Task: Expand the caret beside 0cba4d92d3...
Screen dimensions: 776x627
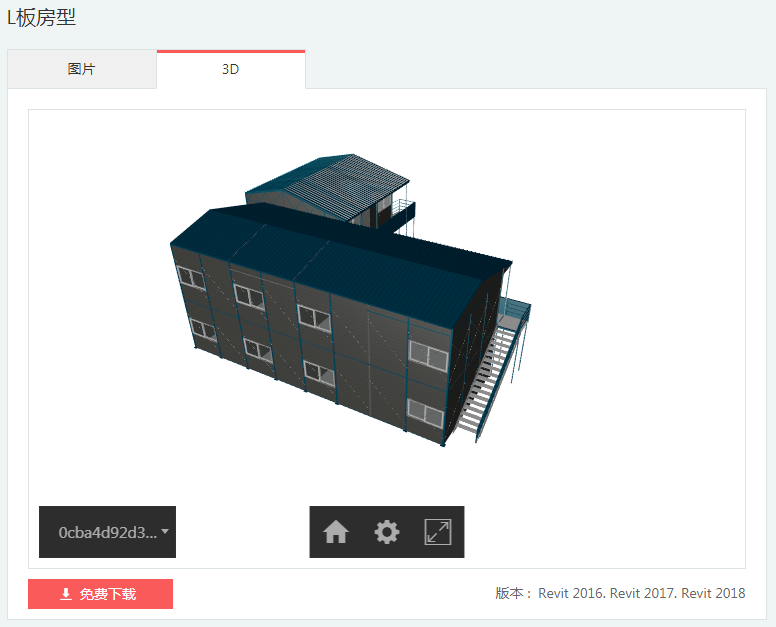Action: point(164,531)
